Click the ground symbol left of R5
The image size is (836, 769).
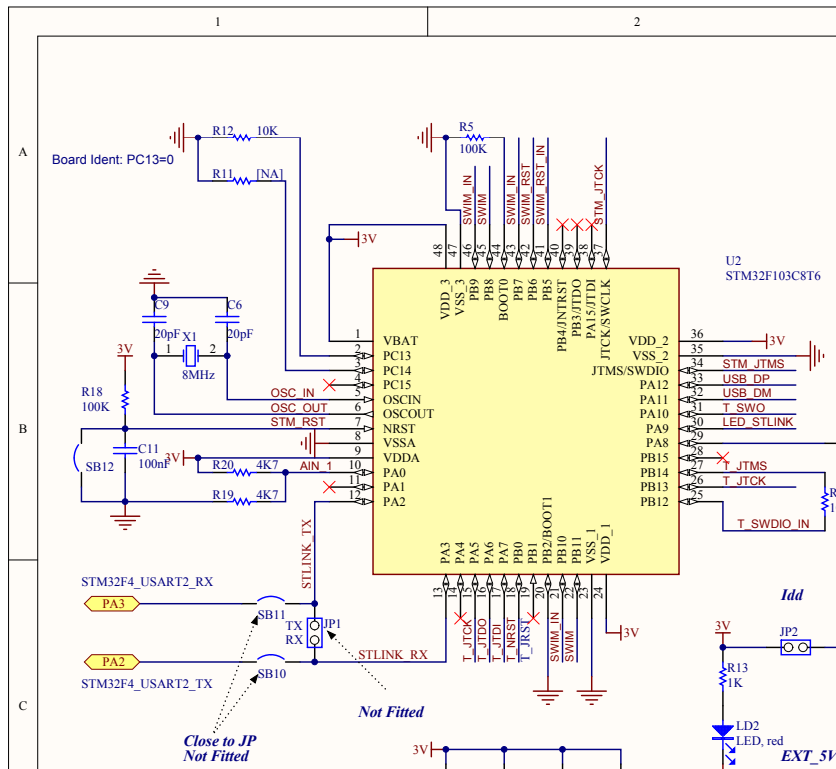pyautogui.click(x=425, y=138)
